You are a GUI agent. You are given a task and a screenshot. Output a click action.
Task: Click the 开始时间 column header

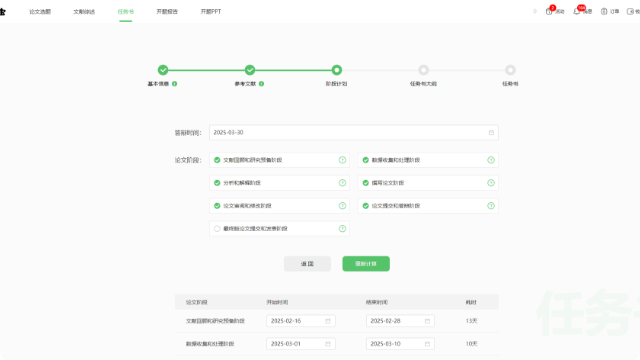pos(277,302)
